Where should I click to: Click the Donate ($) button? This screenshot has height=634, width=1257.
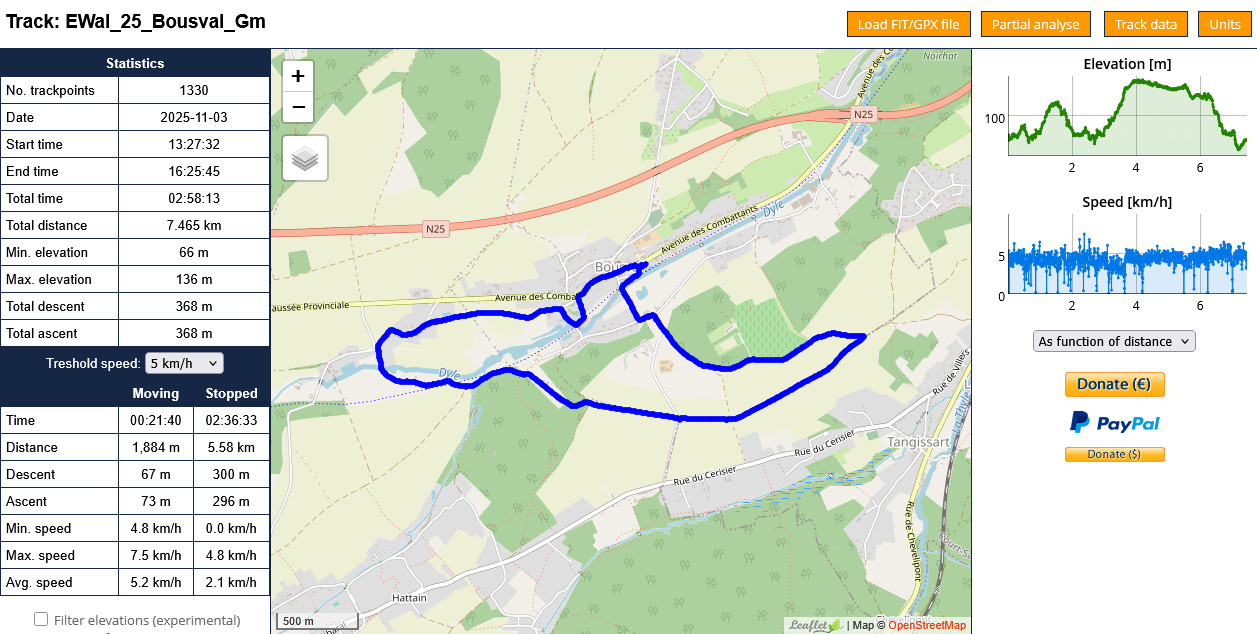coord(1114,454)
